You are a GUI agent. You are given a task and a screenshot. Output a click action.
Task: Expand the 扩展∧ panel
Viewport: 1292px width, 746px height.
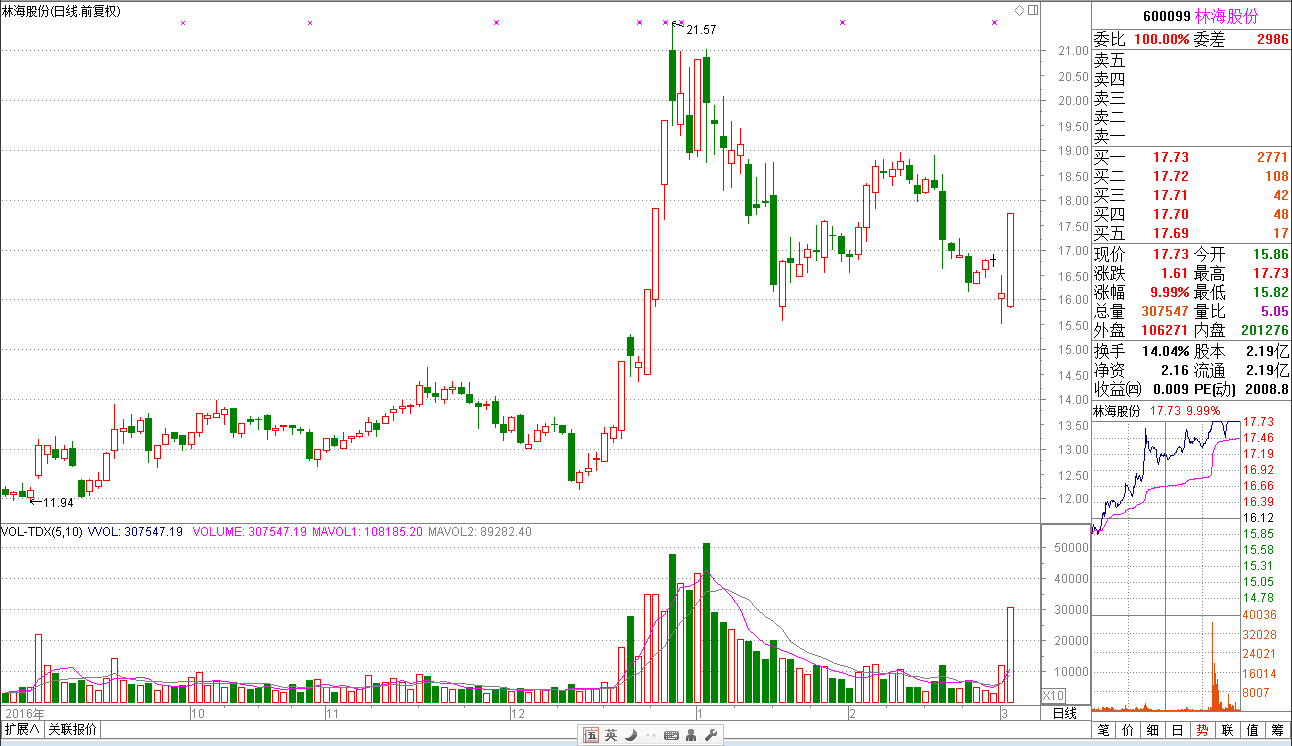pyautogui.click(x=21, y=730)
